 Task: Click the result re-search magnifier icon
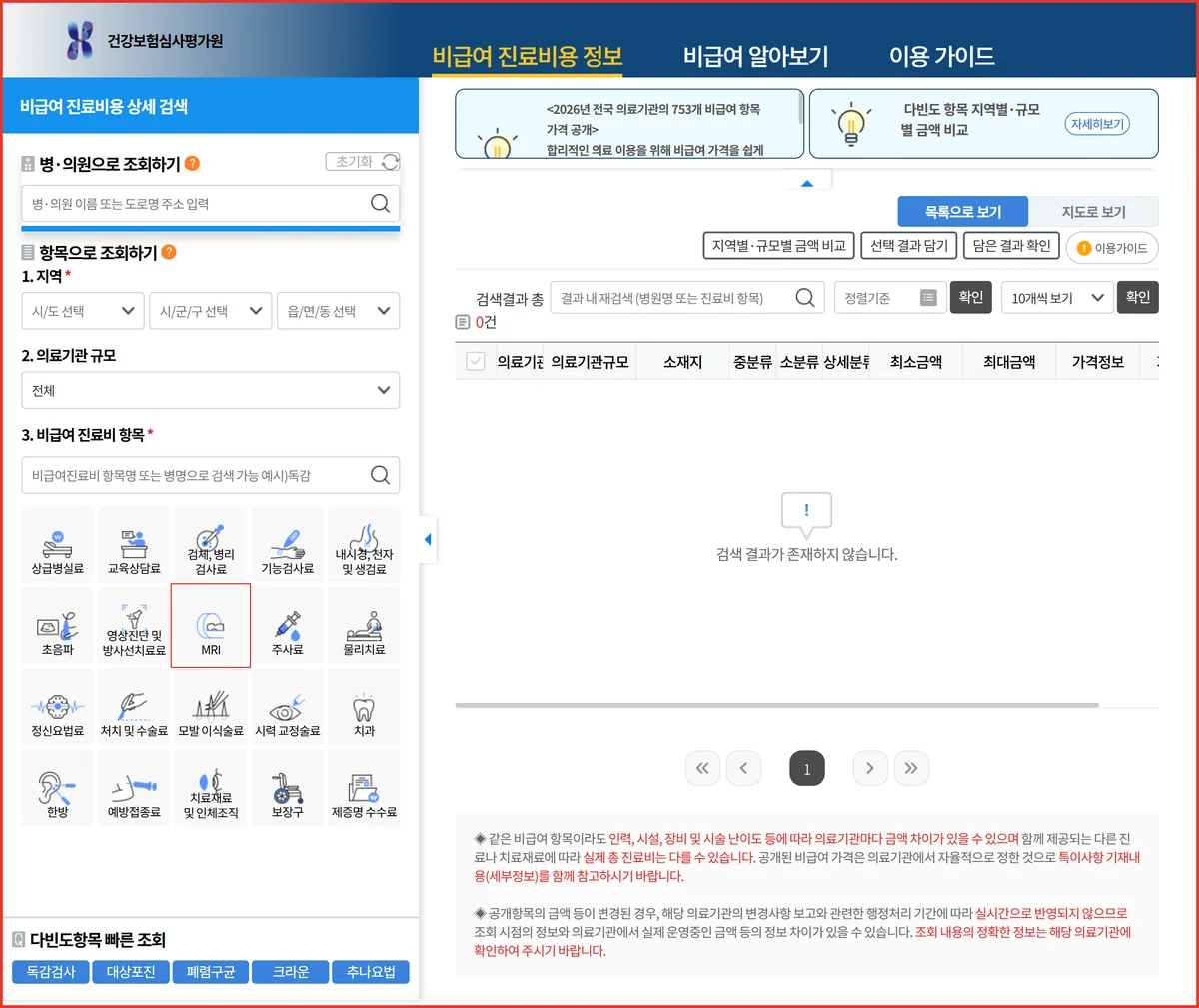805,297
